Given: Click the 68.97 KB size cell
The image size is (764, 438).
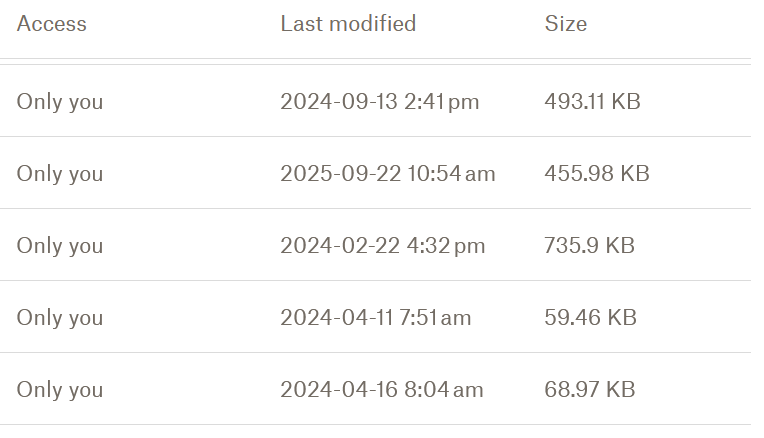Looking at the screenshot, I should coord(590,390).
